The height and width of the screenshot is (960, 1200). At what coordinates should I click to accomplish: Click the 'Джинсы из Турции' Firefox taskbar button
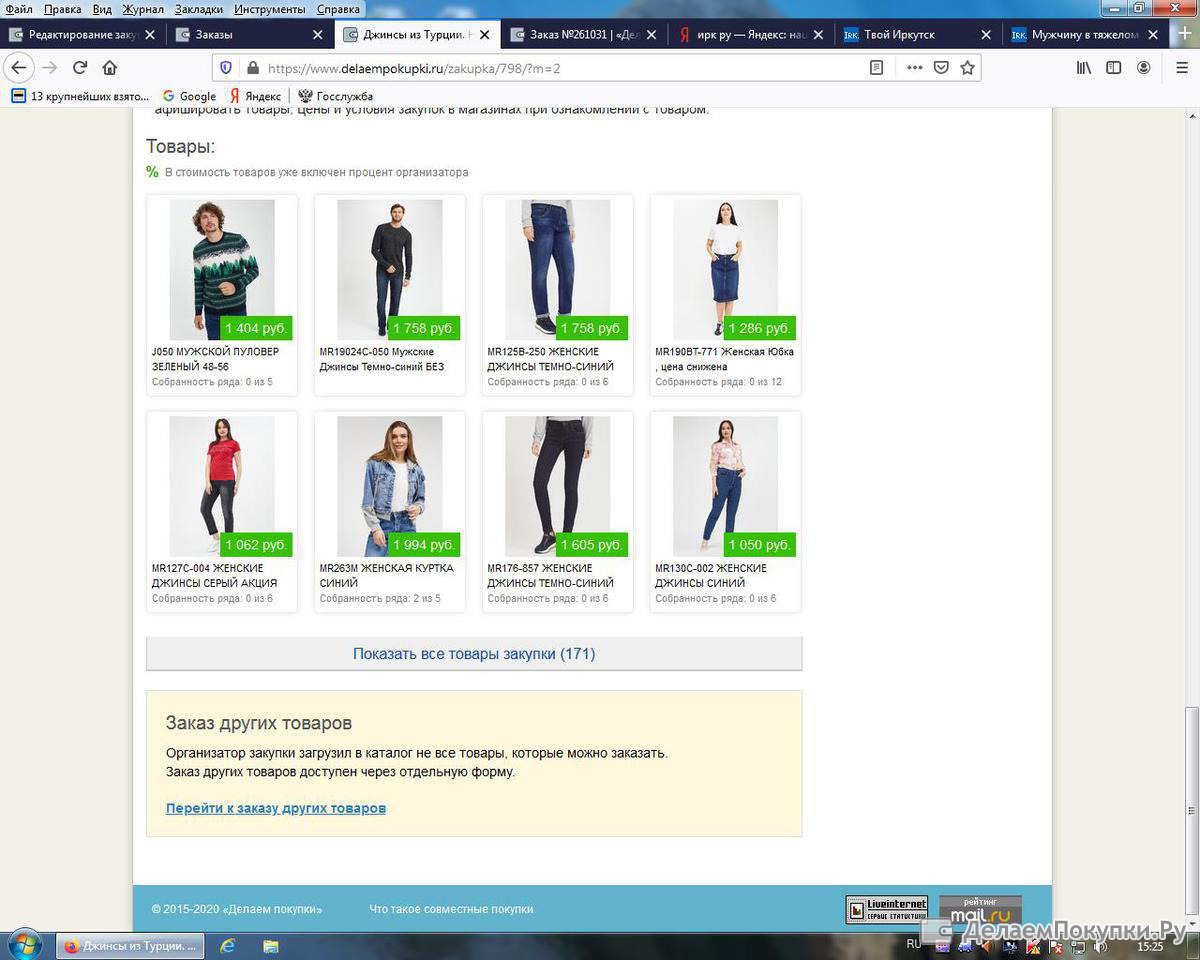click(x=130, y=945)
